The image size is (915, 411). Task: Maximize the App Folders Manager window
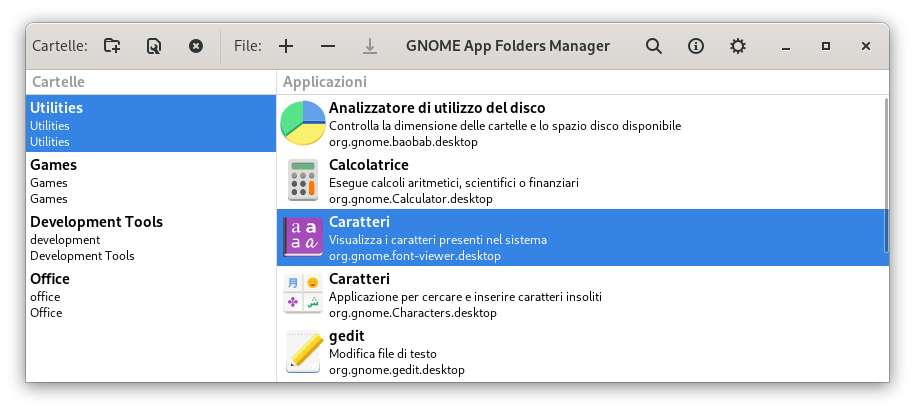826,46
